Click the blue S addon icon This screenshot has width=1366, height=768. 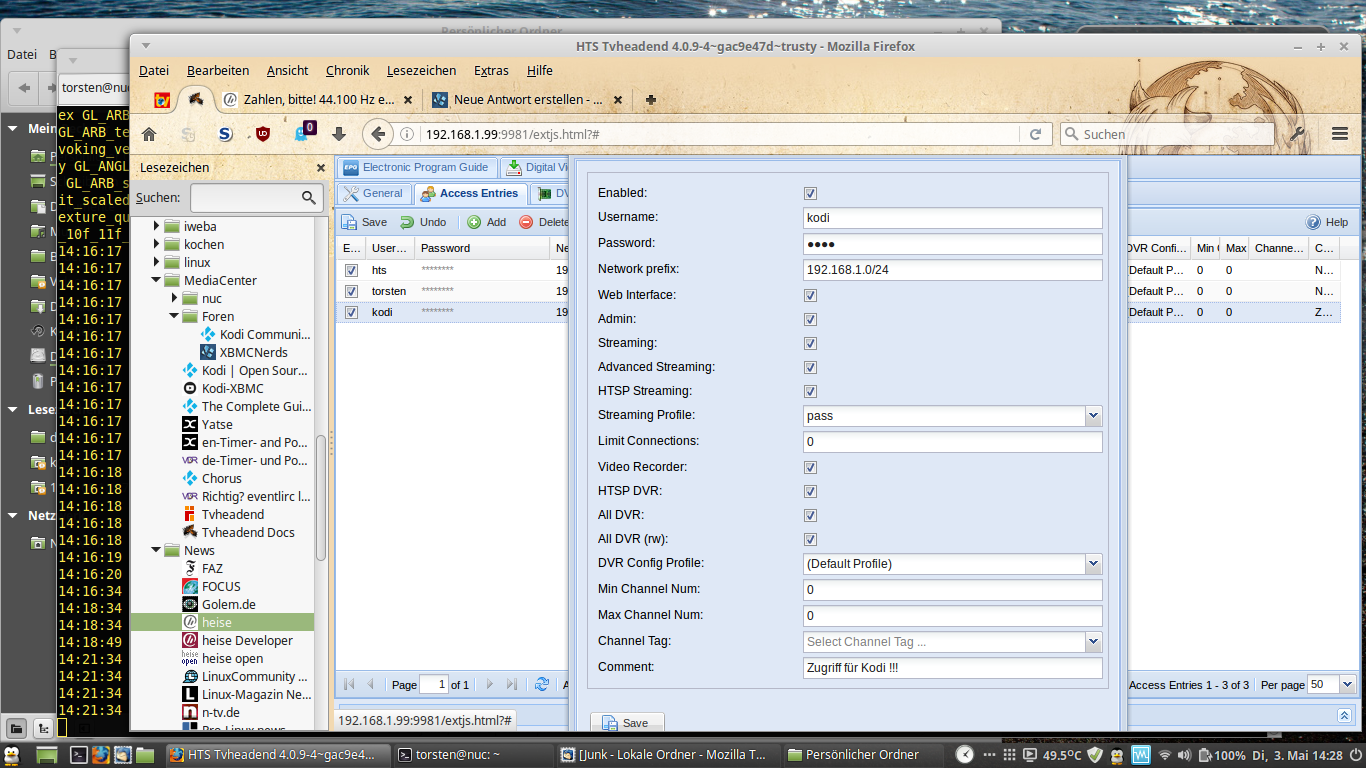click(x=225, y=134)
